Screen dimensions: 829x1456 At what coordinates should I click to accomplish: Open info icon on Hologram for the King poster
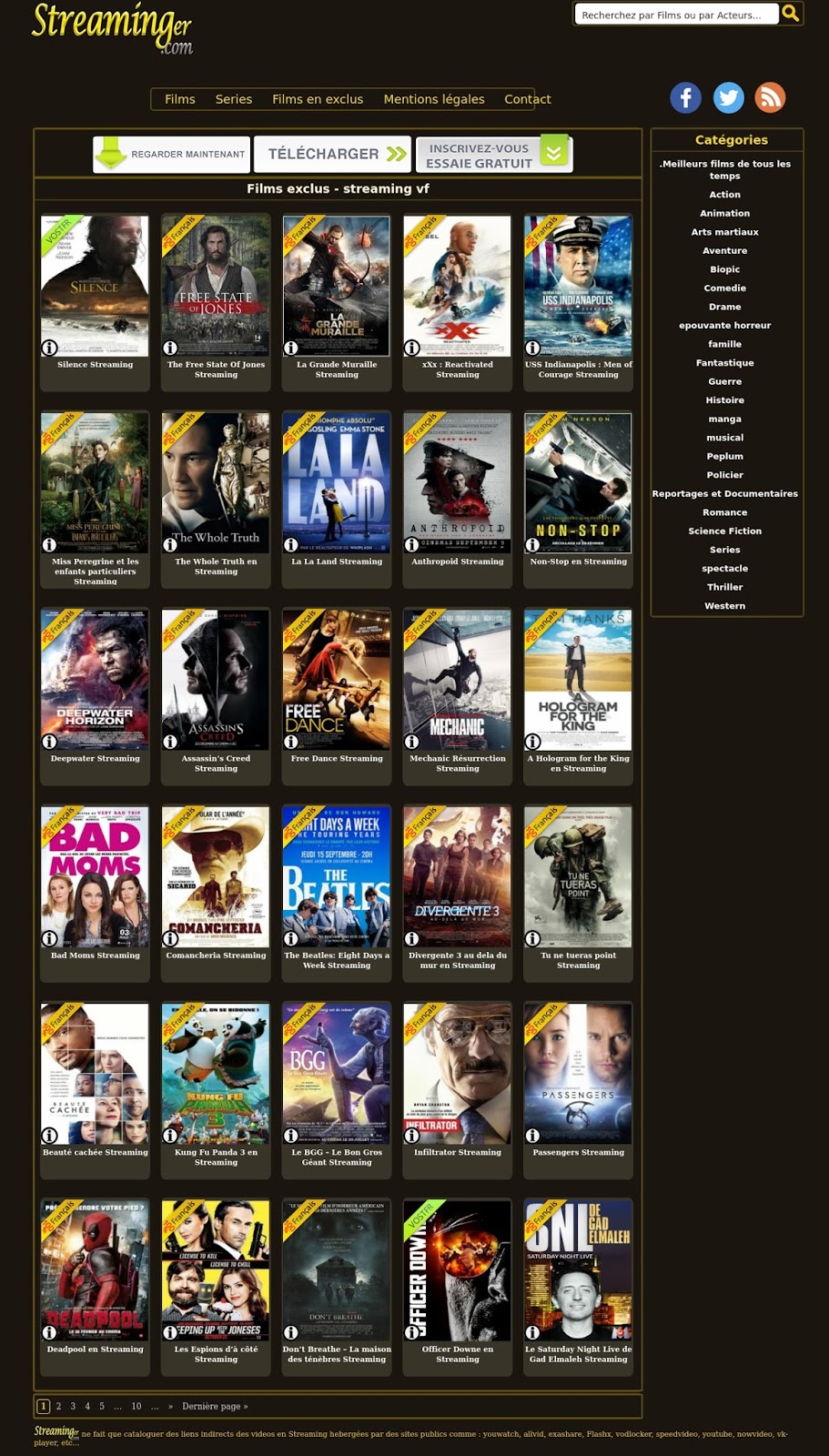click(x=533, y=742)
